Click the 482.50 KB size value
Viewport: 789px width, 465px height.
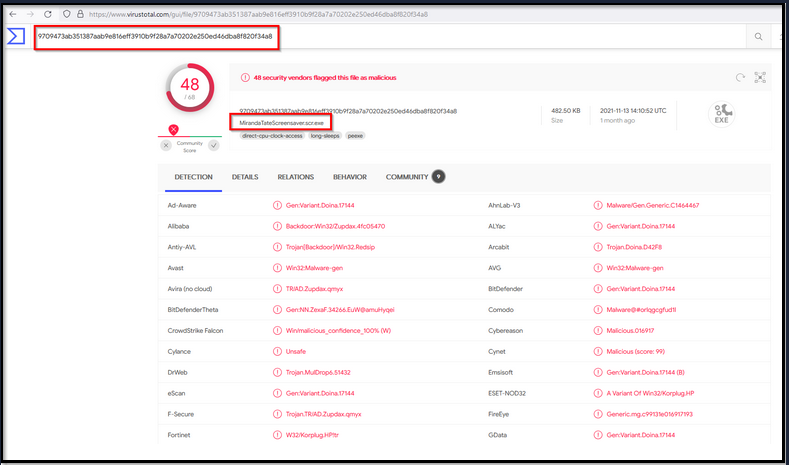[x=566, y=111]
